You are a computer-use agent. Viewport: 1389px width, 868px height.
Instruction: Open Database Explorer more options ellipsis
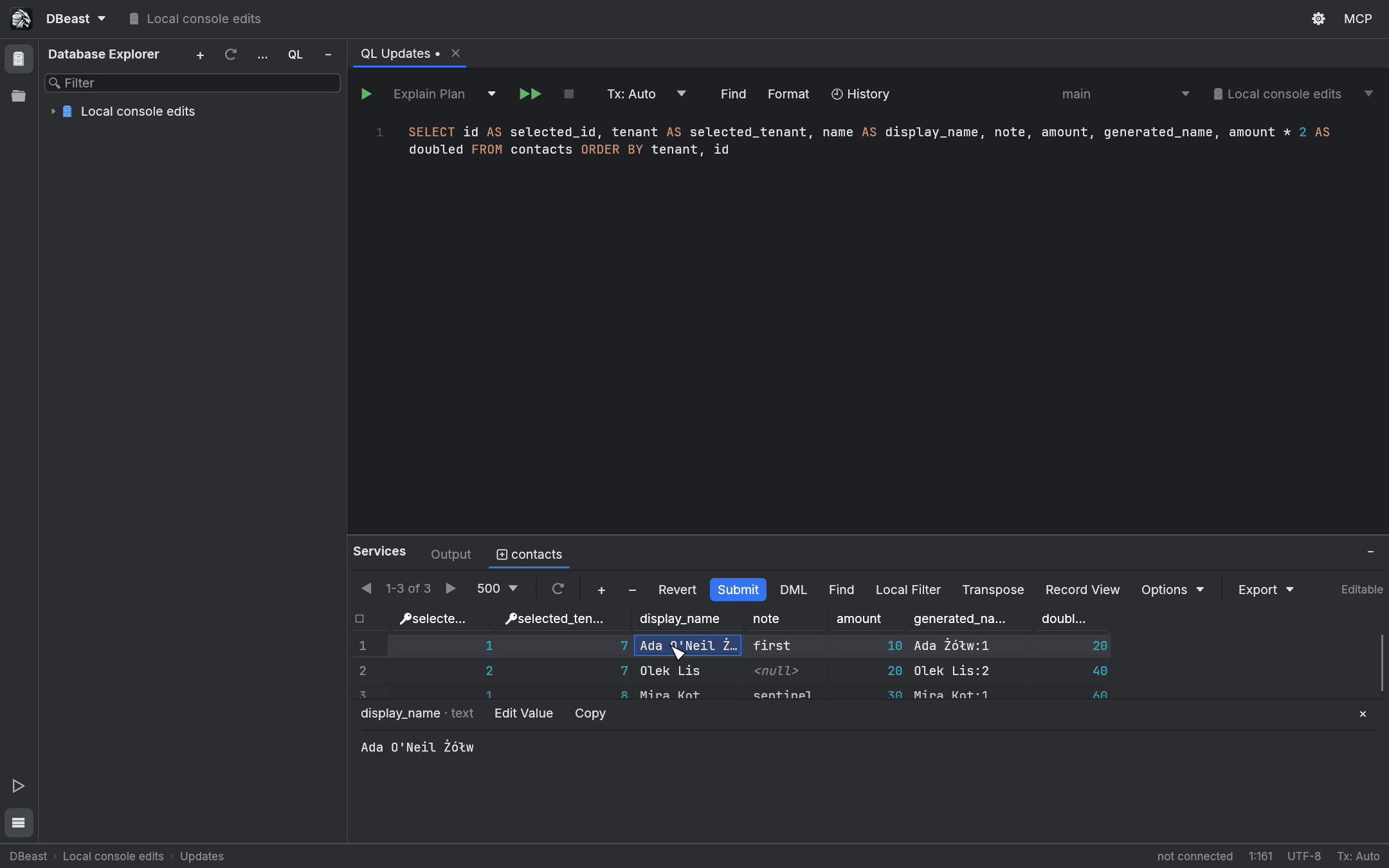point(262,55)
